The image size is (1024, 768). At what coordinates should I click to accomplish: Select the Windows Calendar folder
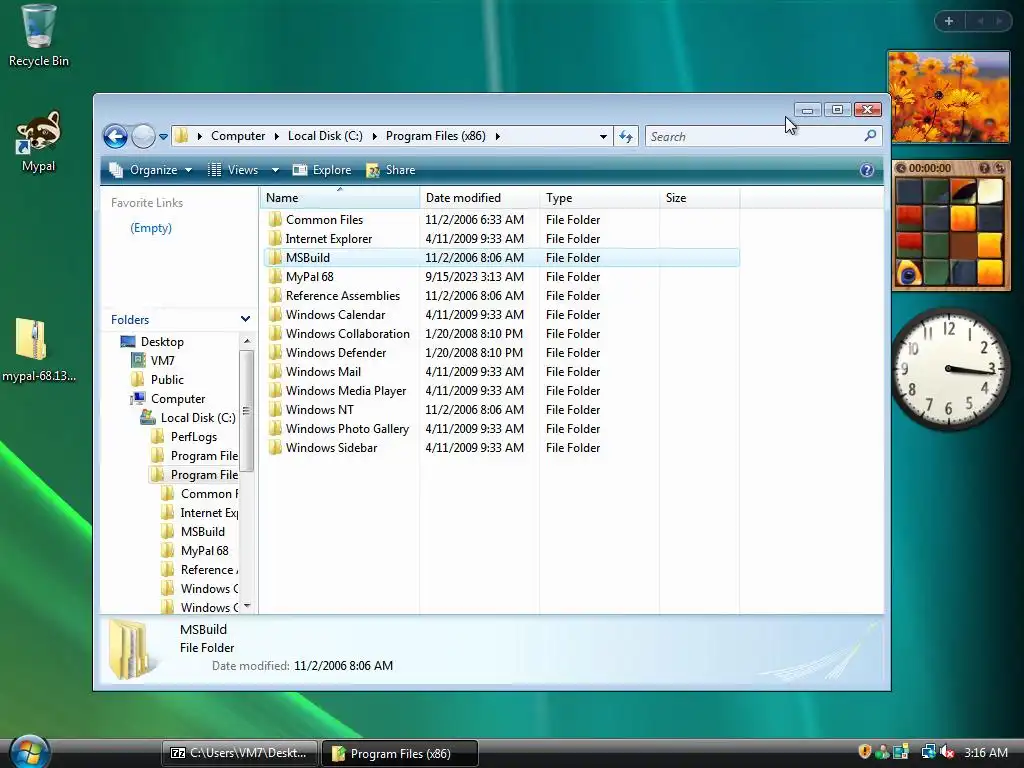click(335, 315)
